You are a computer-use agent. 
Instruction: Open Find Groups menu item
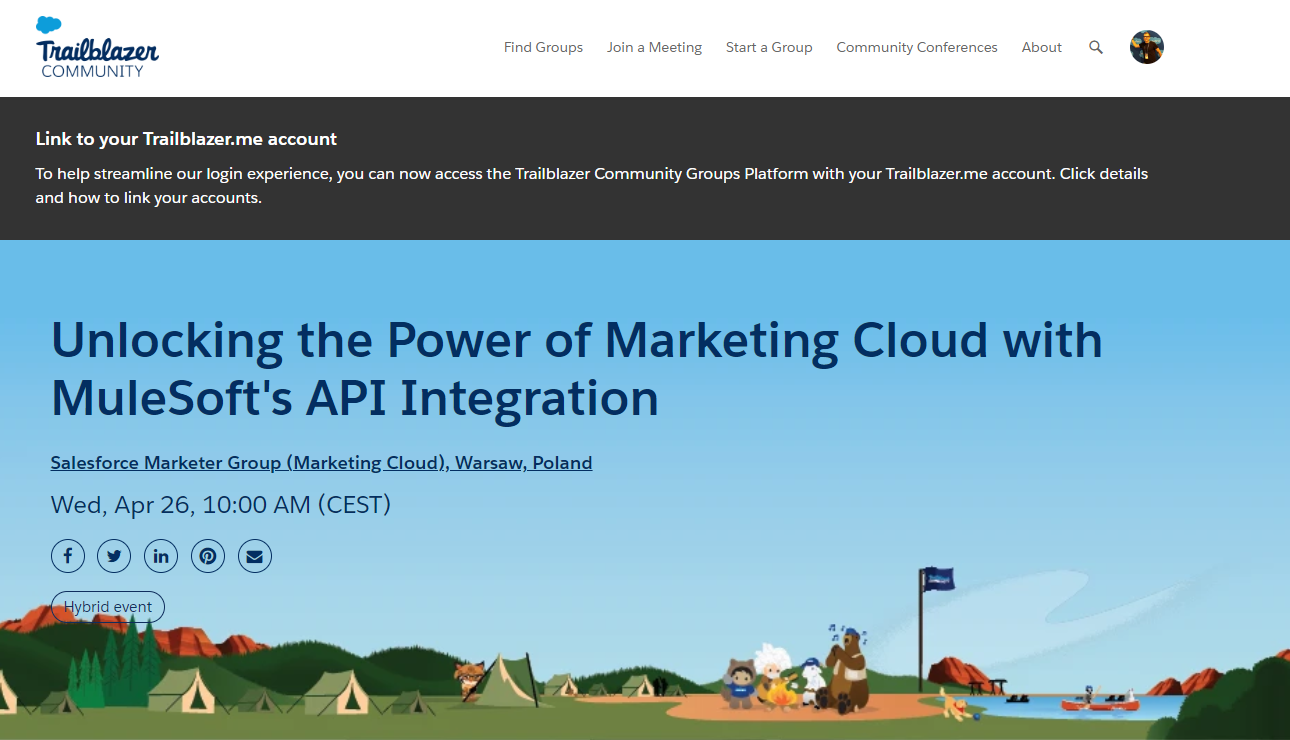click(x=543, y=47)
